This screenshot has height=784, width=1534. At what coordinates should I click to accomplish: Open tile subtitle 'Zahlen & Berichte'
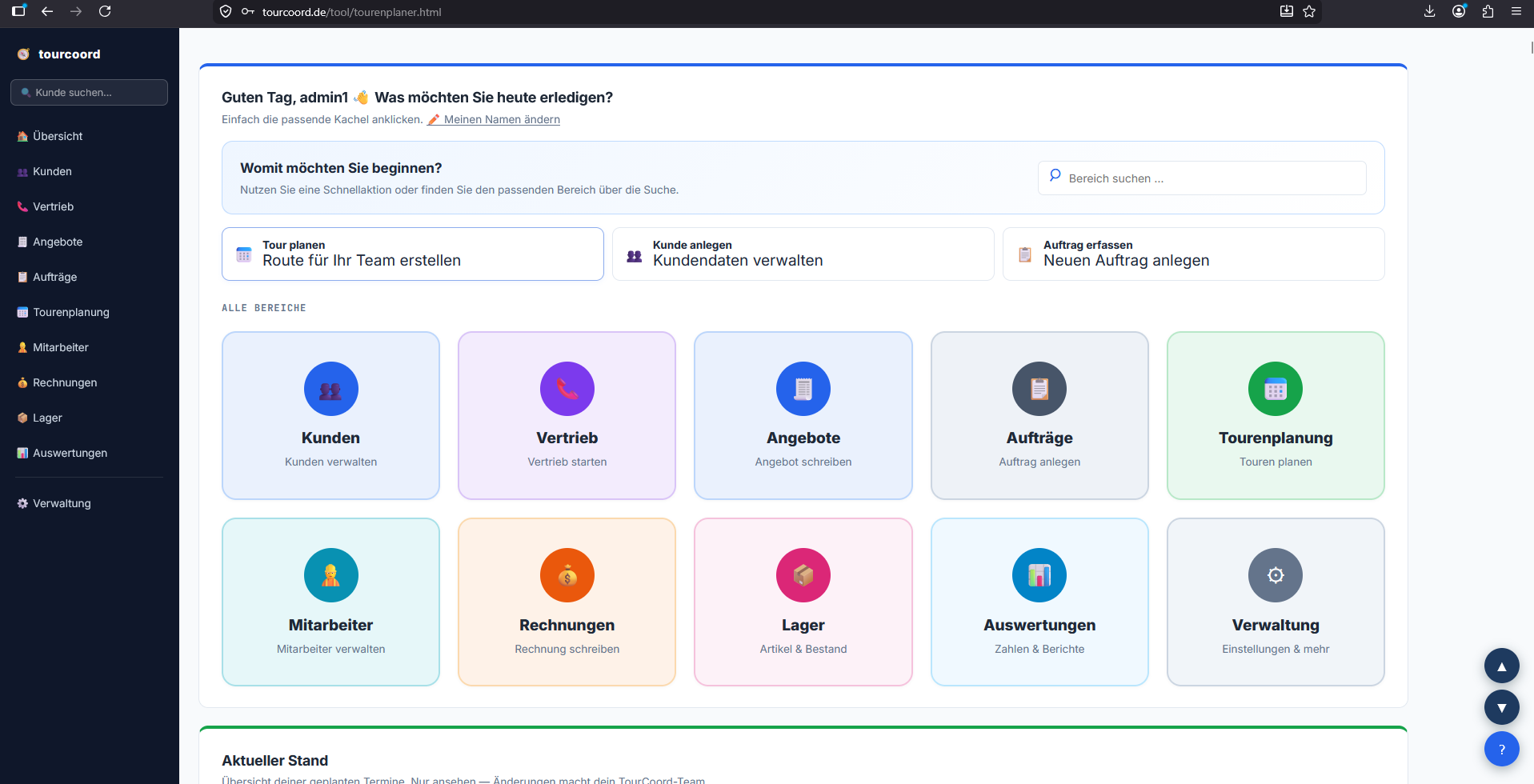coord(1039,649)
